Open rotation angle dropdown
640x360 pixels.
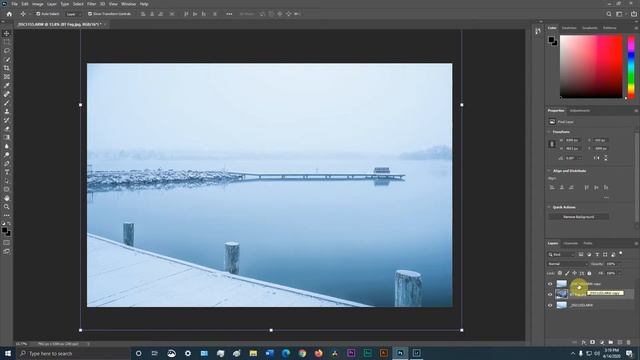click(580, 158)
